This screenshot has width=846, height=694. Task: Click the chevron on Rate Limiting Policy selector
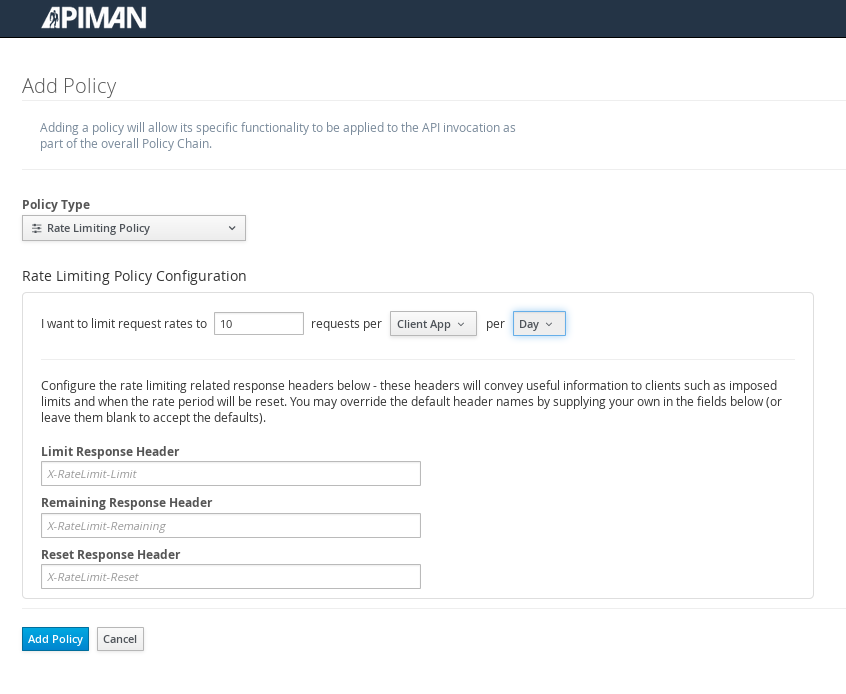(232, 228)
